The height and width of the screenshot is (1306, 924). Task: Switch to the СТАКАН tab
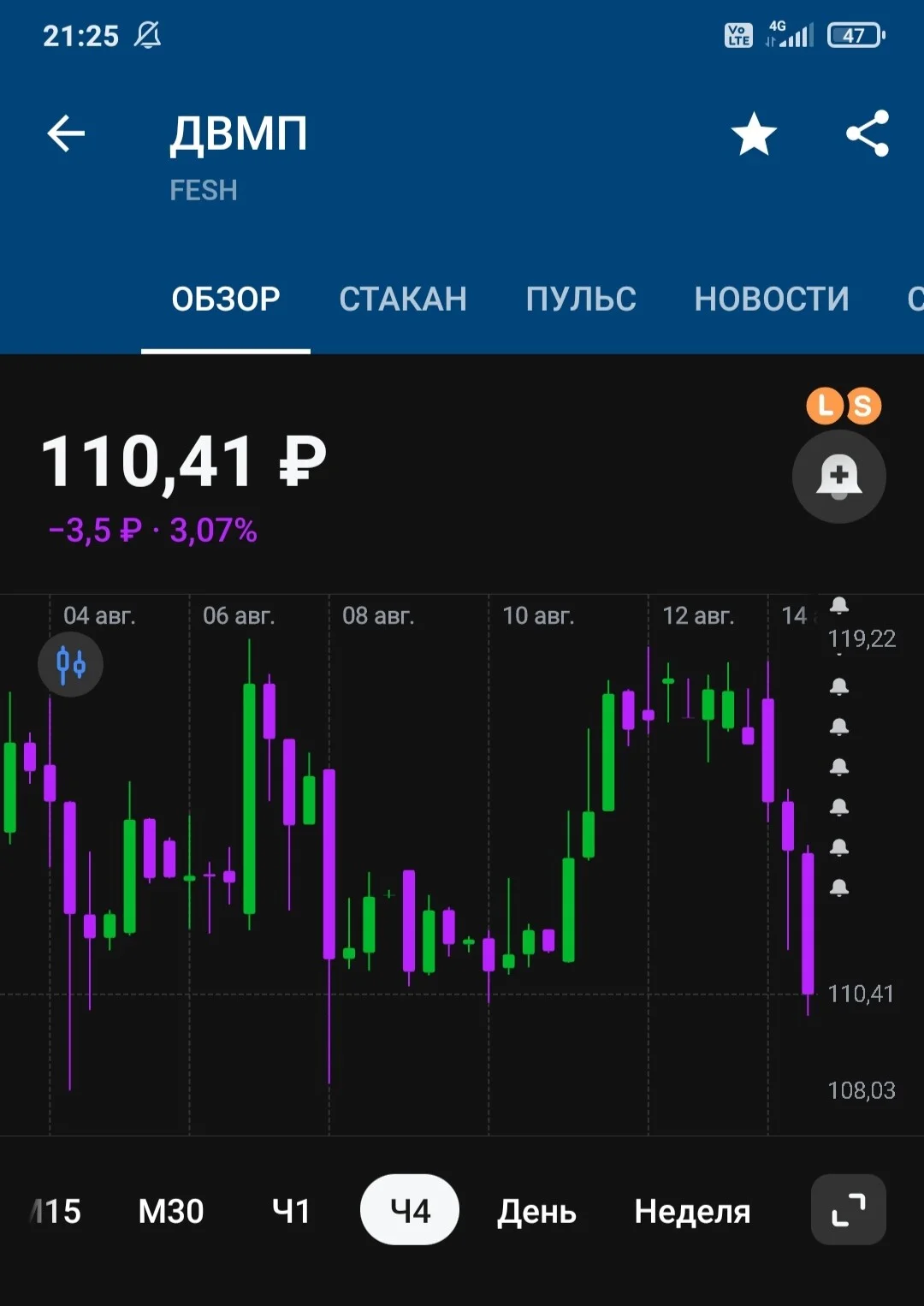coord(403,299)
